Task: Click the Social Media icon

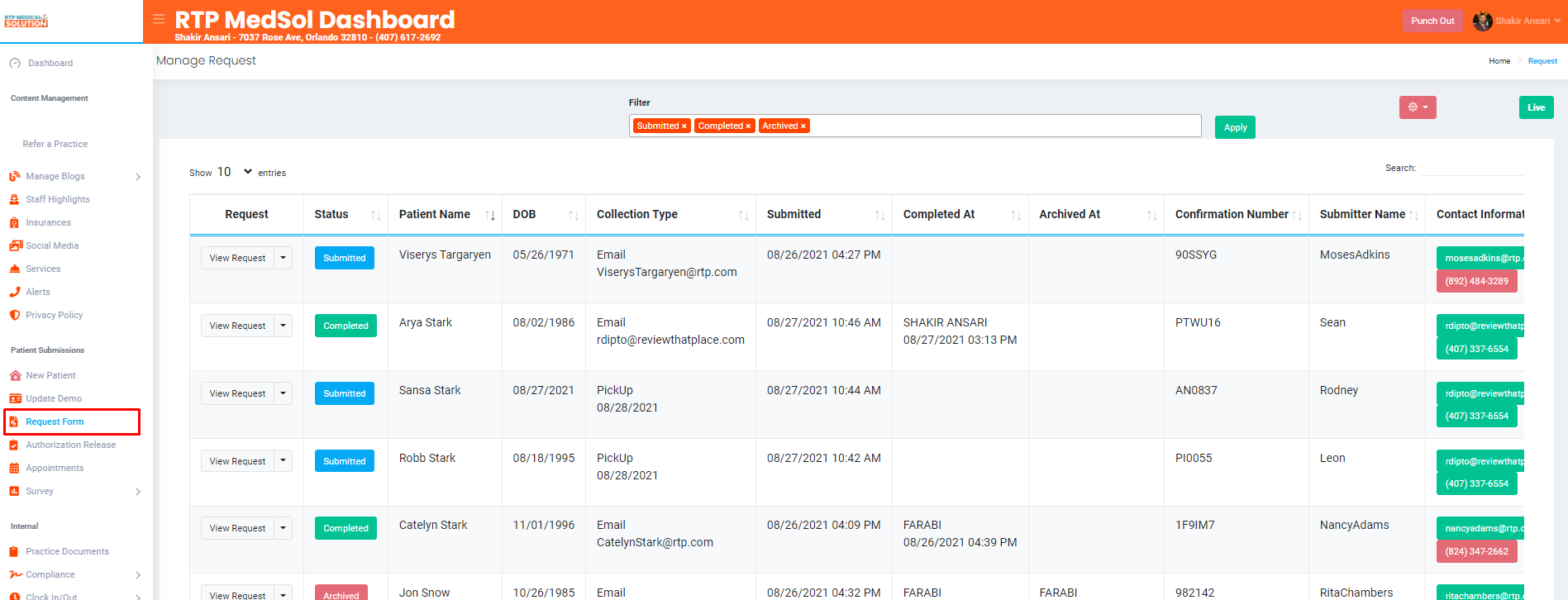Action: (x=16, y=245)
